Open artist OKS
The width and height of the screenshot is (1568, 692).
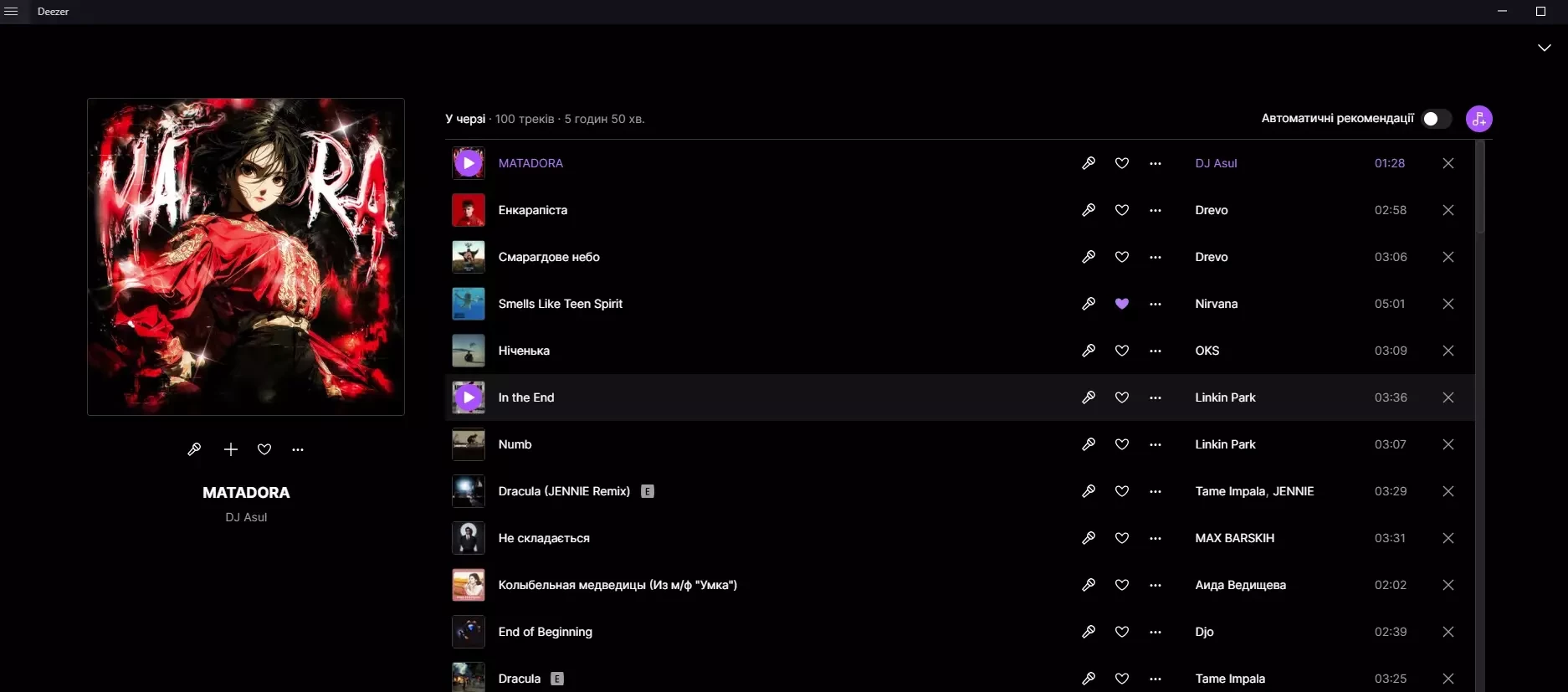tap(1207, 351)
